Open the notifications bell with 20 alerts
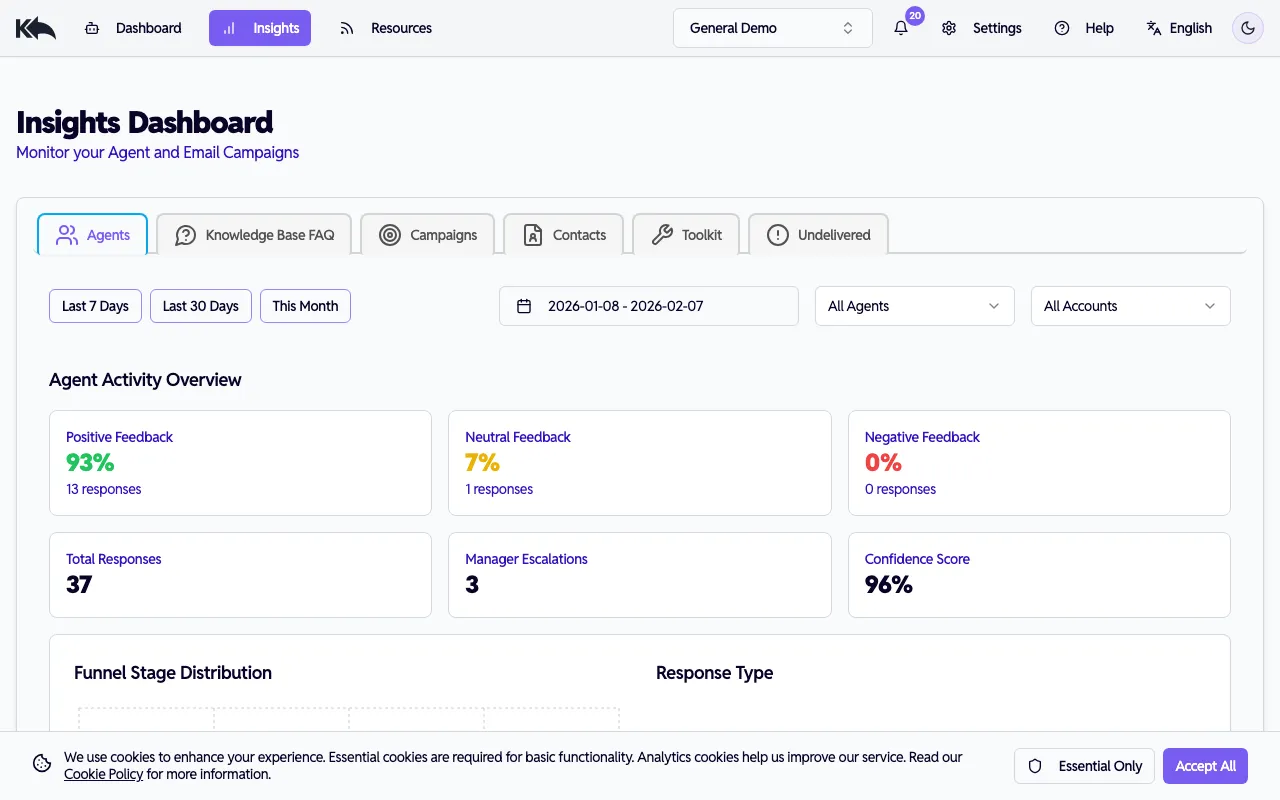The height and width of the screenshot is (800, 1280). pos(901,28)
